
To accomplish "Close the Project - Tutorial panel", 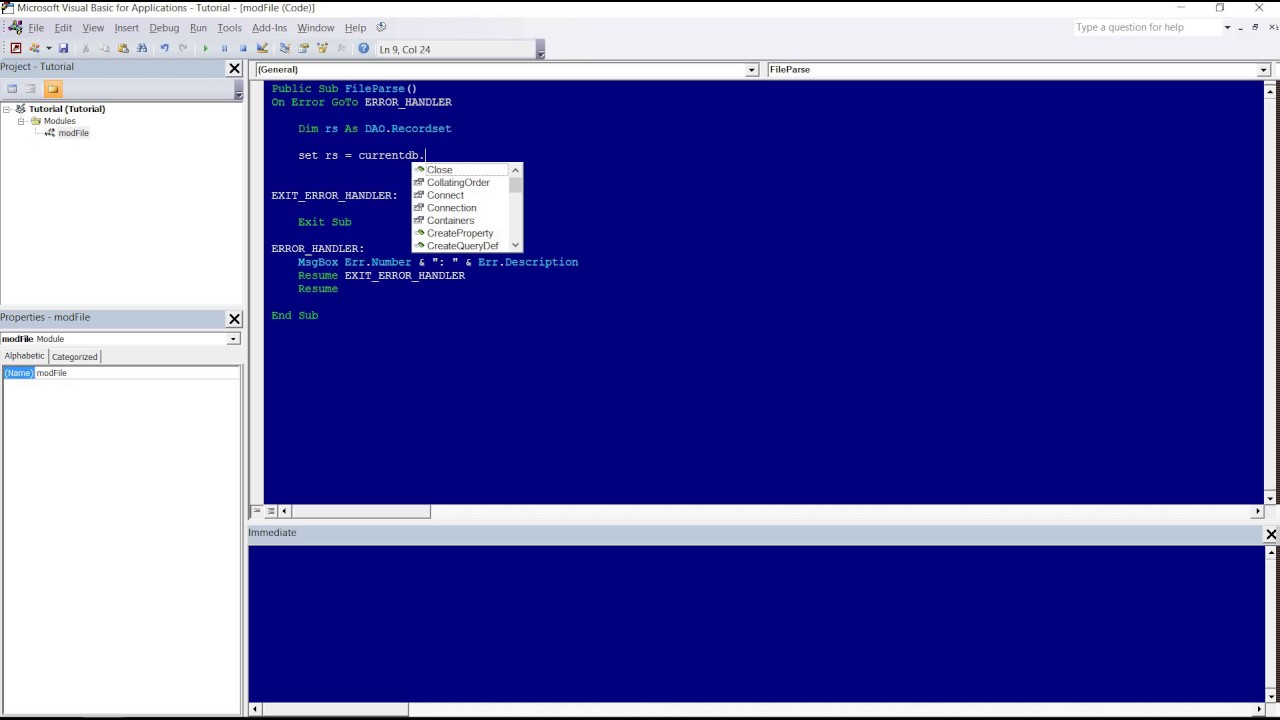I will click(x=234, y=68).
